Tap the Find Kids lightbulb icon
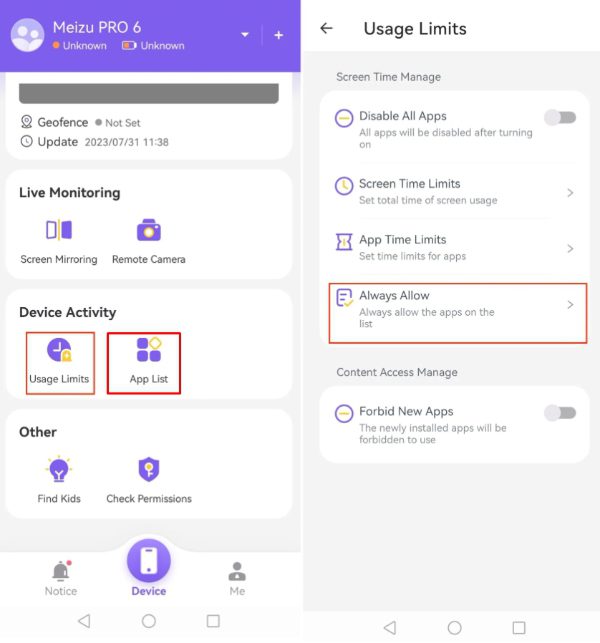This screenshot has height=643, width=600. (x=59, y=468)
